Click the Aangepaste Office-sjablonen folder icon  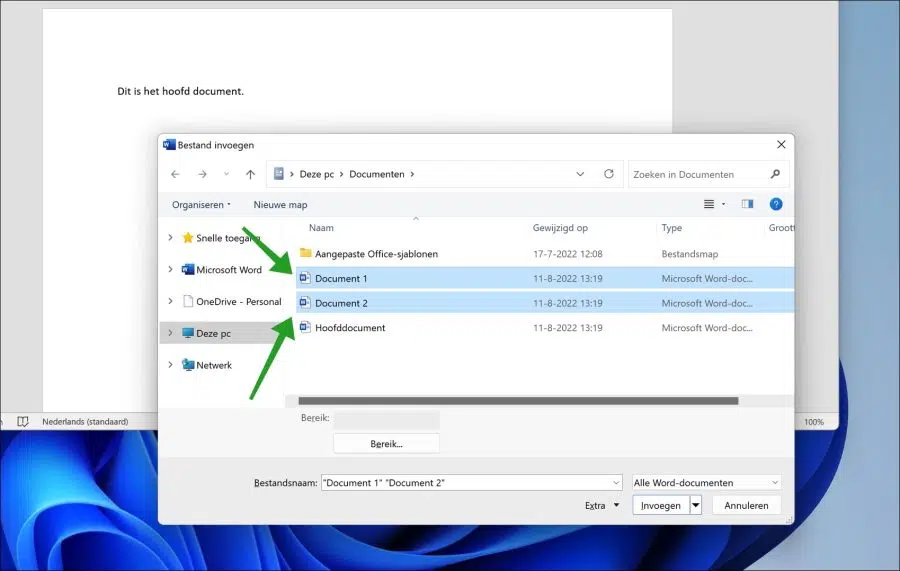click(x=305, y=253)
